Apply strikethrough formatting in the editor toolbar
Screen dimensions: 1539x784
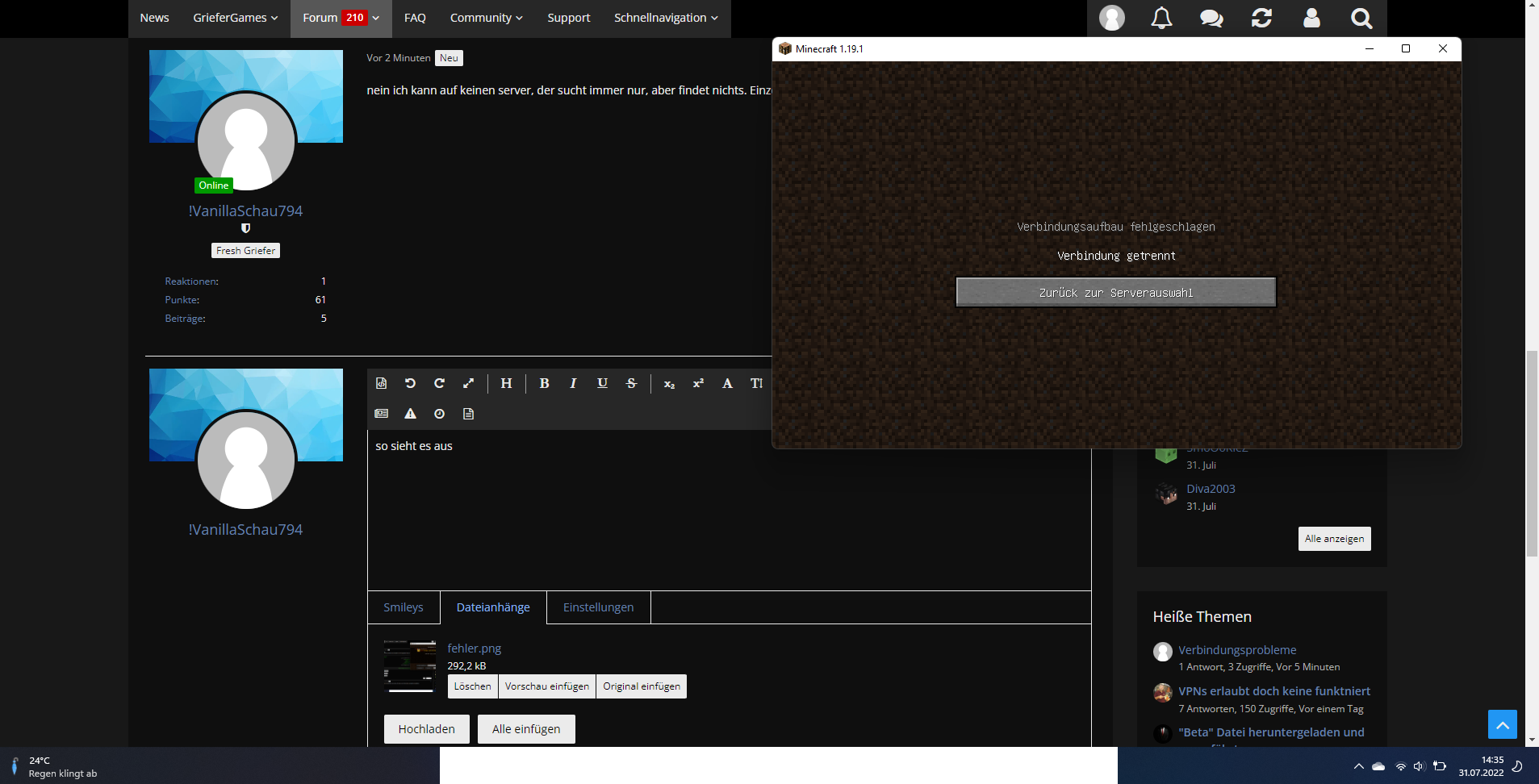(x=631, y=383)
